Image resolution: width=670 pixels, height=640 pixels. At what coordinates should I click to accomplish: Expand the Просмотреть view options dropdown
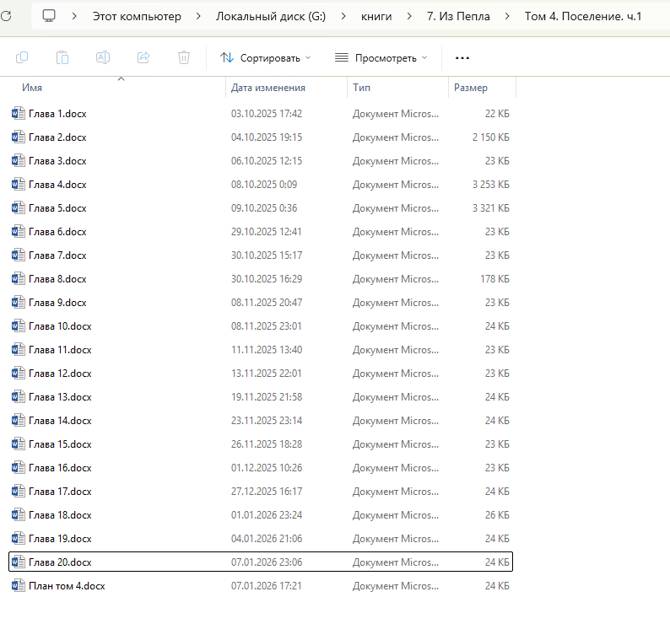pos(381,58)
